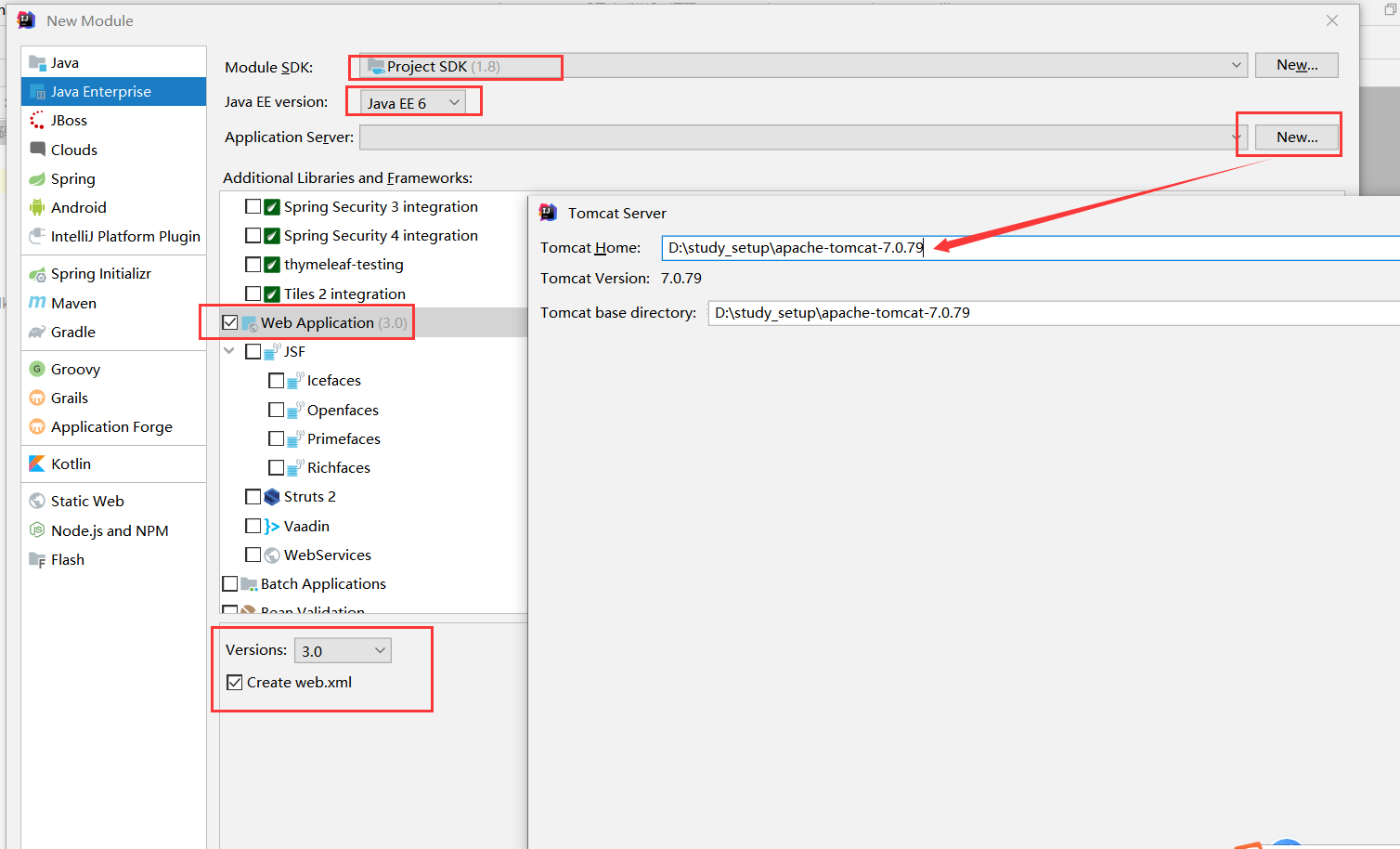Click the Vaadin framework icon

[x=272, y=526]
